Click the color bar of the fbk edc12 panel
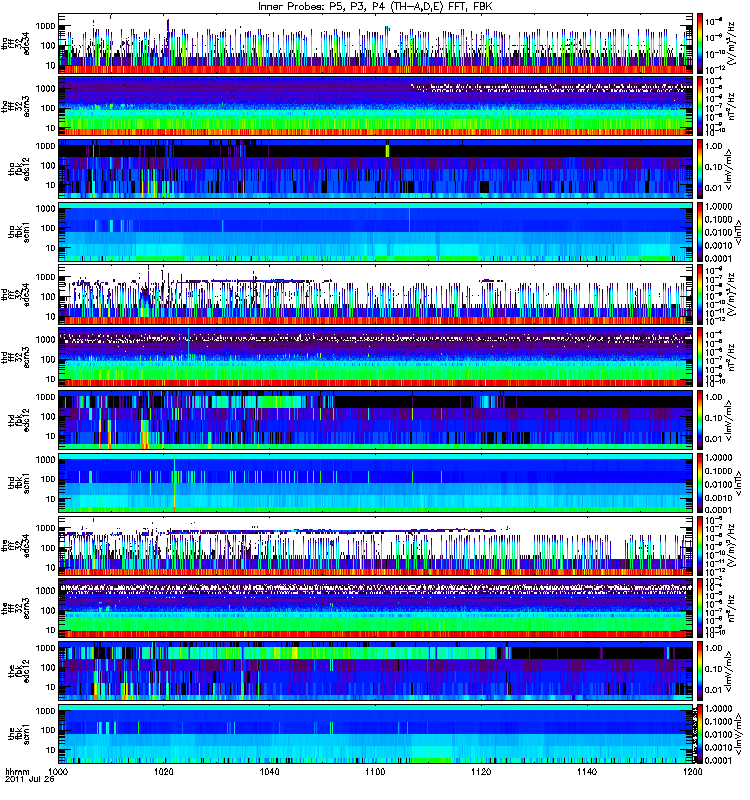Viewport: 750px width, 800px height. coord(701,671)
